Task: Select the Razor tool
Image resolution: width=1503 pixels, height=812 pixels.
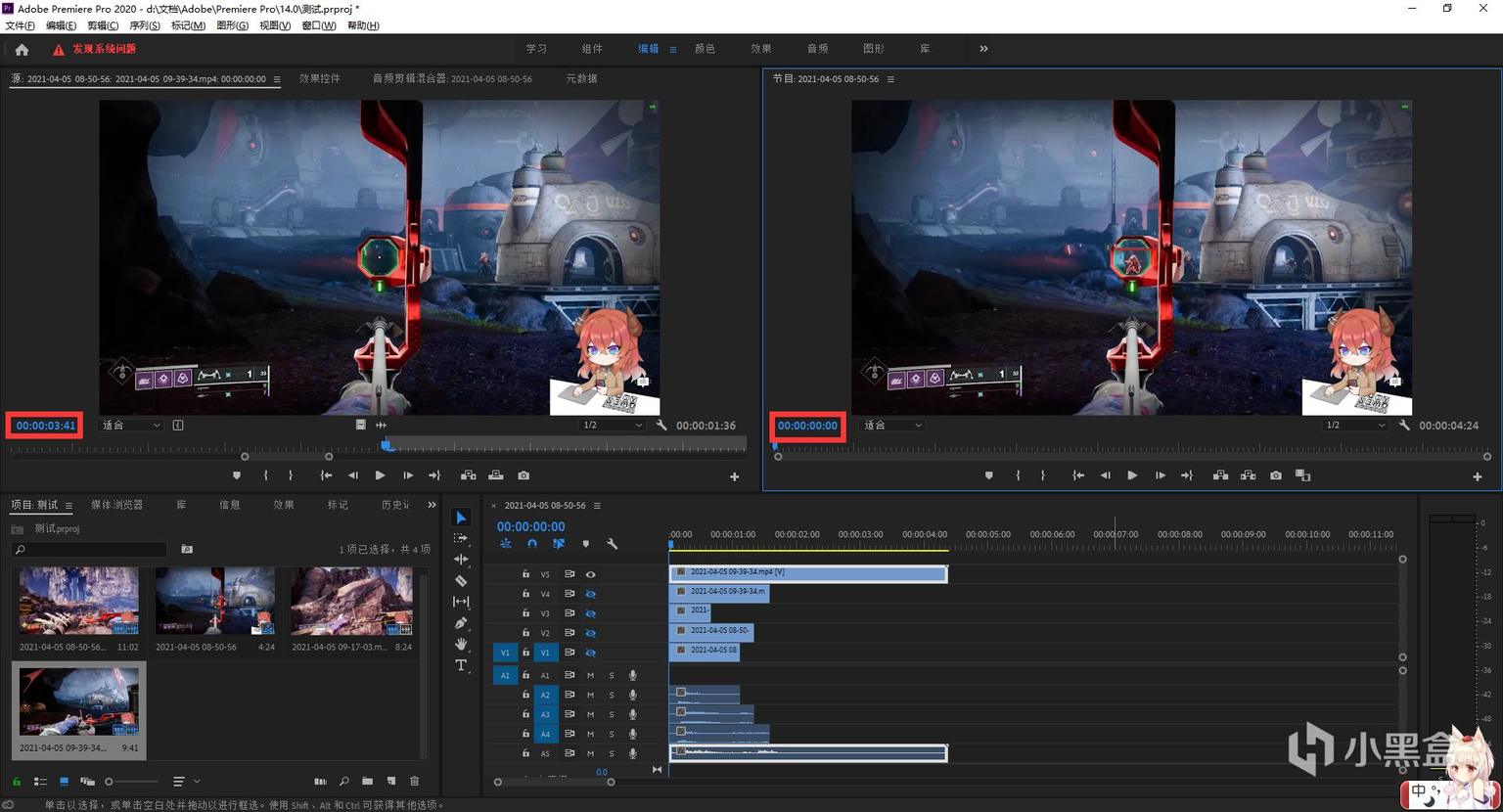Action: pyautogui.click(x=461, y=581)
